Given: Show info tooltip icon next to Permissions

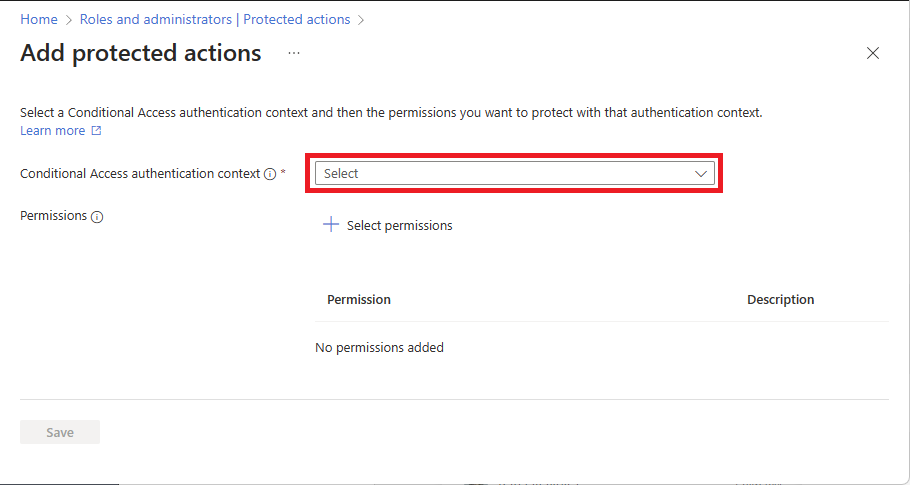Looking at the screenshot, I should tap(97, 216).
